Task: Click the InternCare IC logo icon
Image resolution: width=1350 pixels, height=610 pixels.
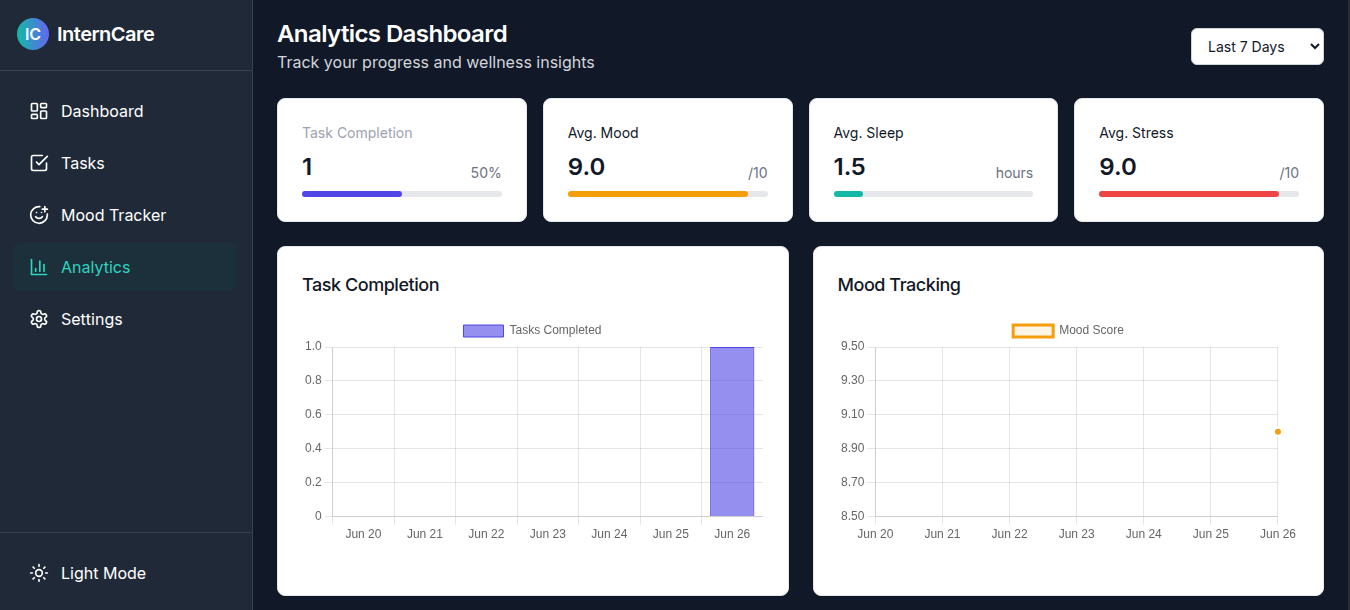Action: [33, 34]
